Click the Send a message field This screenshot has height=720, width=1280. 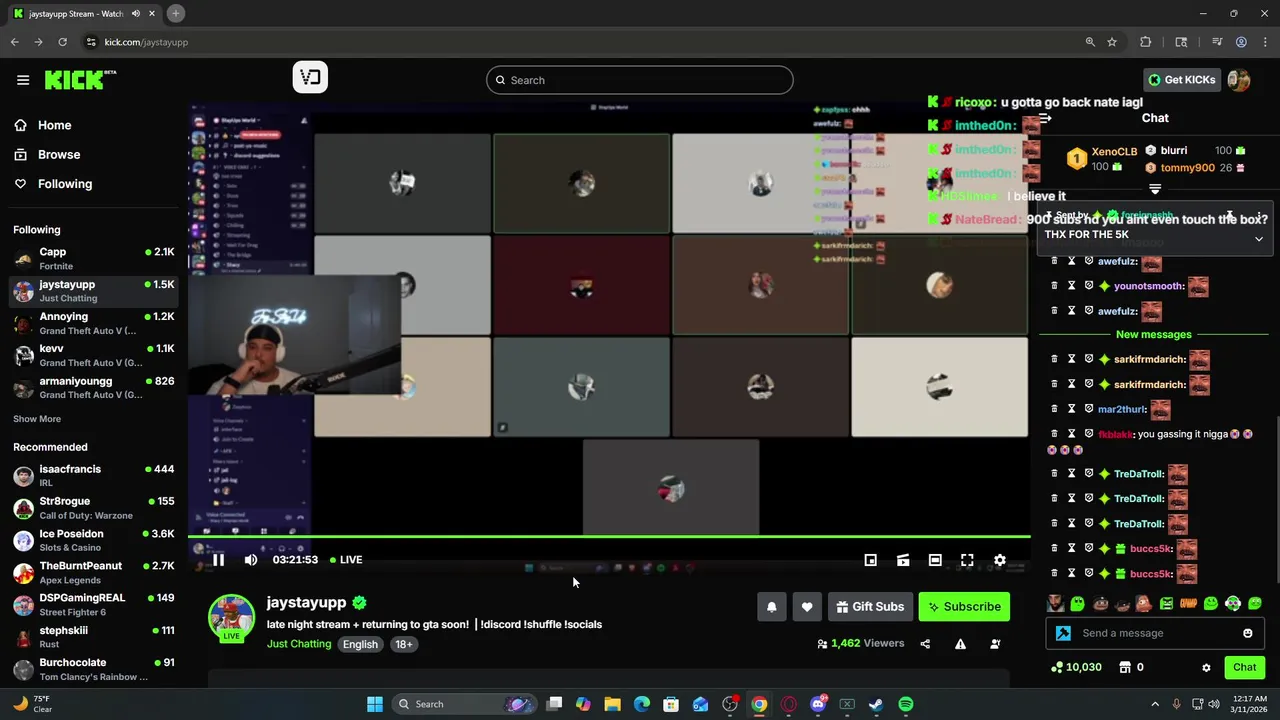click(x=1155, y=633)
